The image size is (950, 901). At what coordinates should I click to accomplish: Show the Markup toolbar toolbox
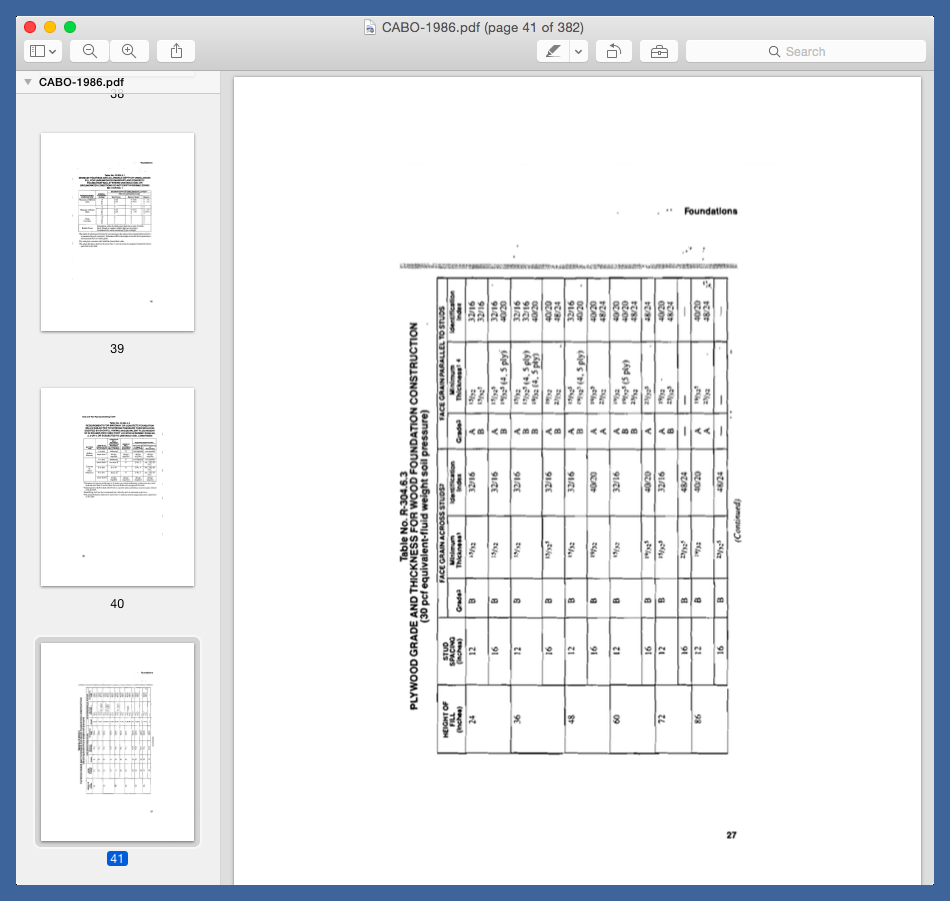click(x=659, y=51)
